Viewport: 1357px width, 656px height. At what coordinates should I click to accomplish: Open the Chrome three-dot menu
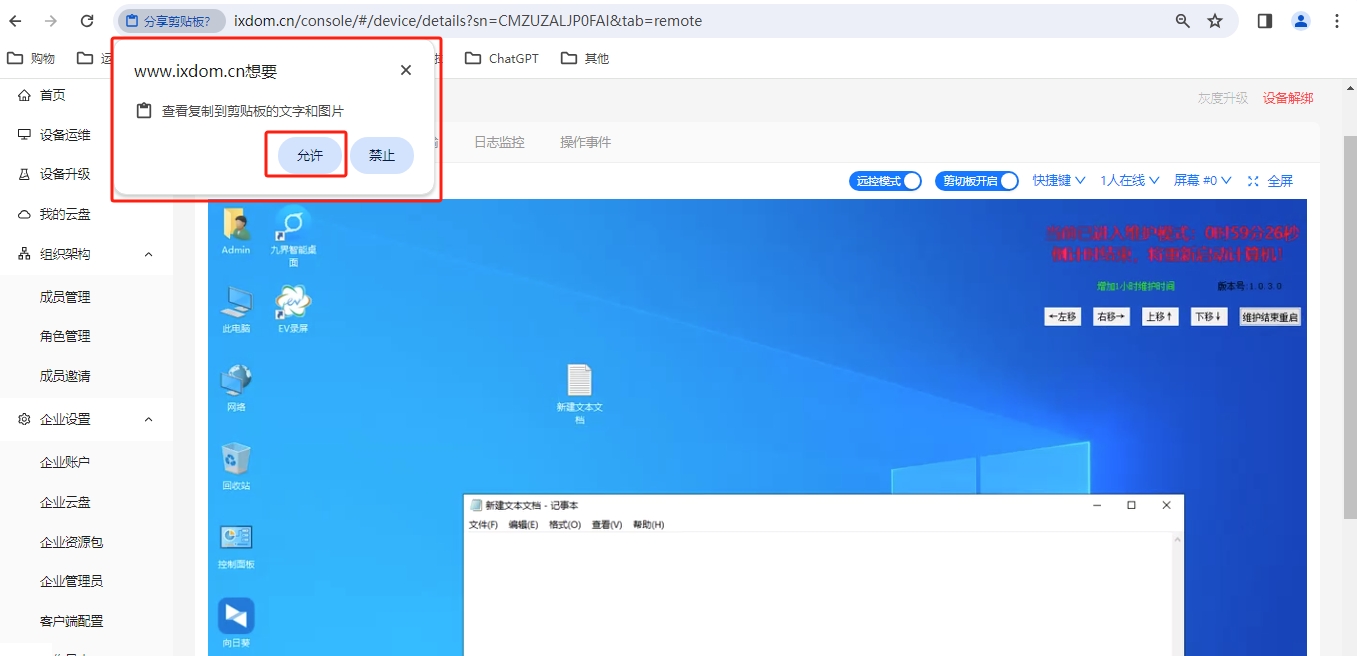1338,21
